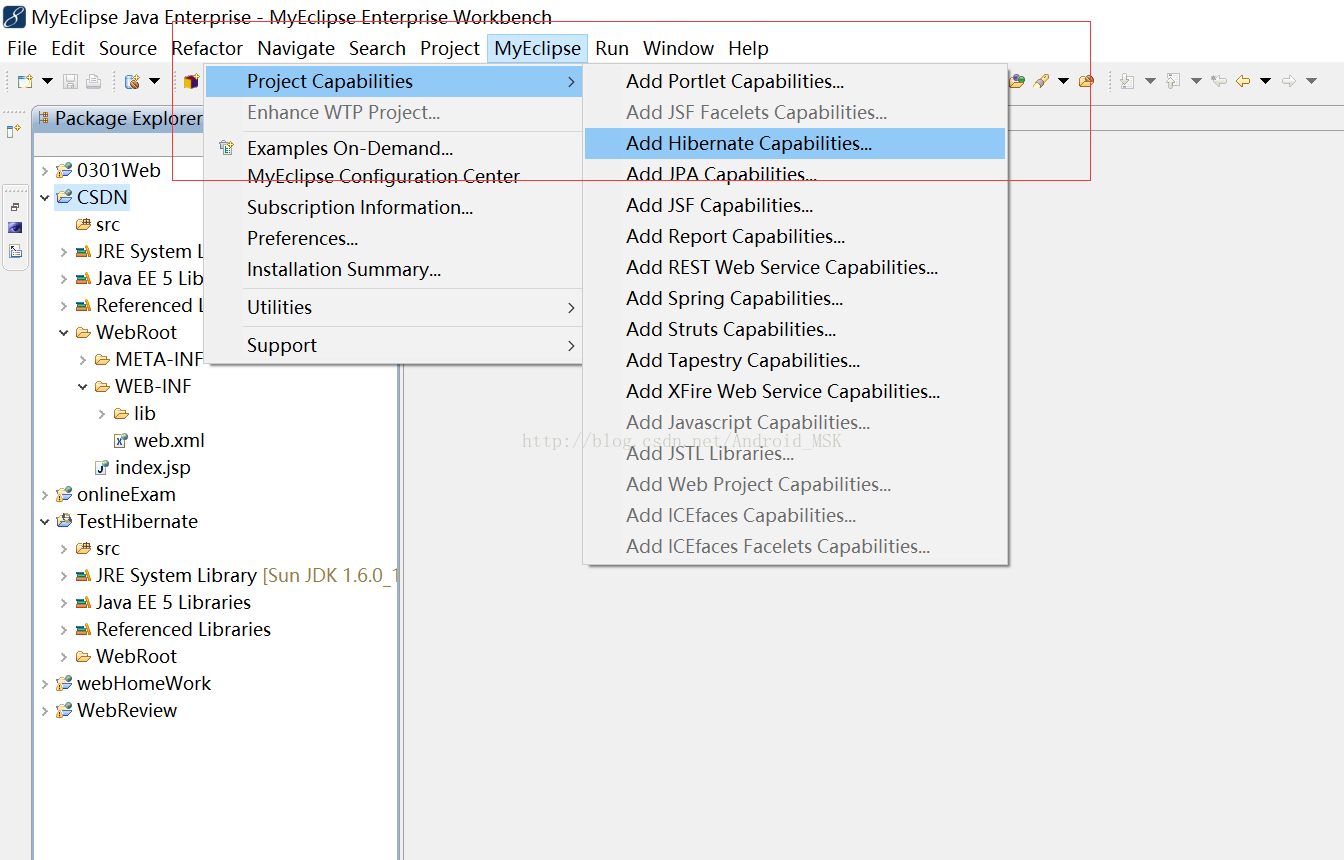Open the File menu
This screenshot has width=1344, height=860.
[22, 48]
